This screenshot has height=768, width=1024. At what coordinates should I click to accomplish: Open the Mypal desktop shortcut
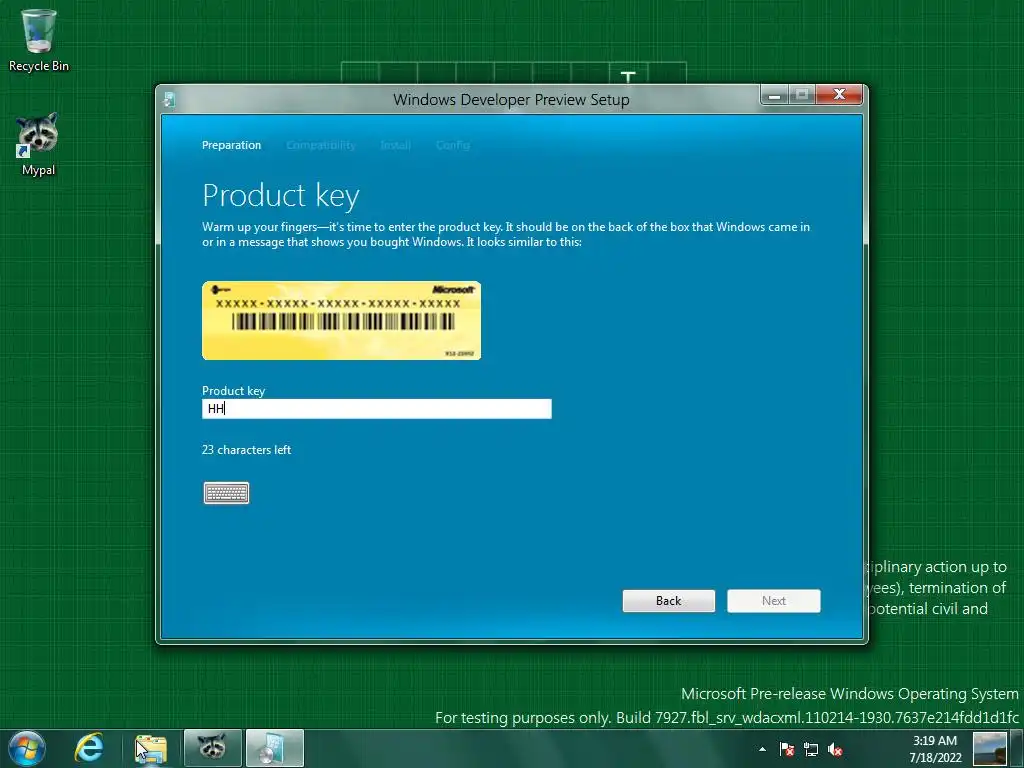click(x=39, y=144)
